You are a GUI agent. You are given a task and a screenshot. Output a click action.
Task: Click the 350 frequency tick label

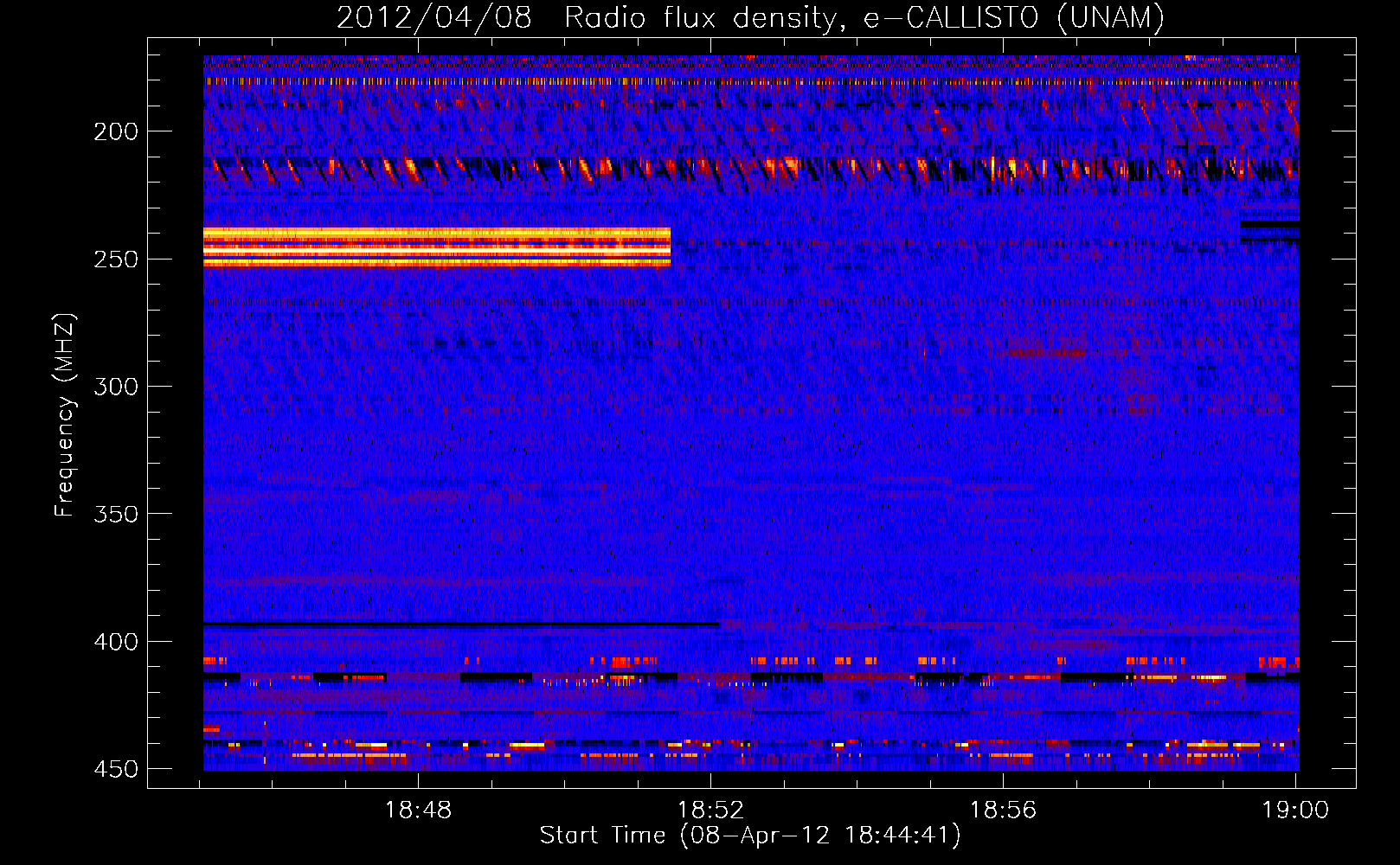(x=116, y=514)
